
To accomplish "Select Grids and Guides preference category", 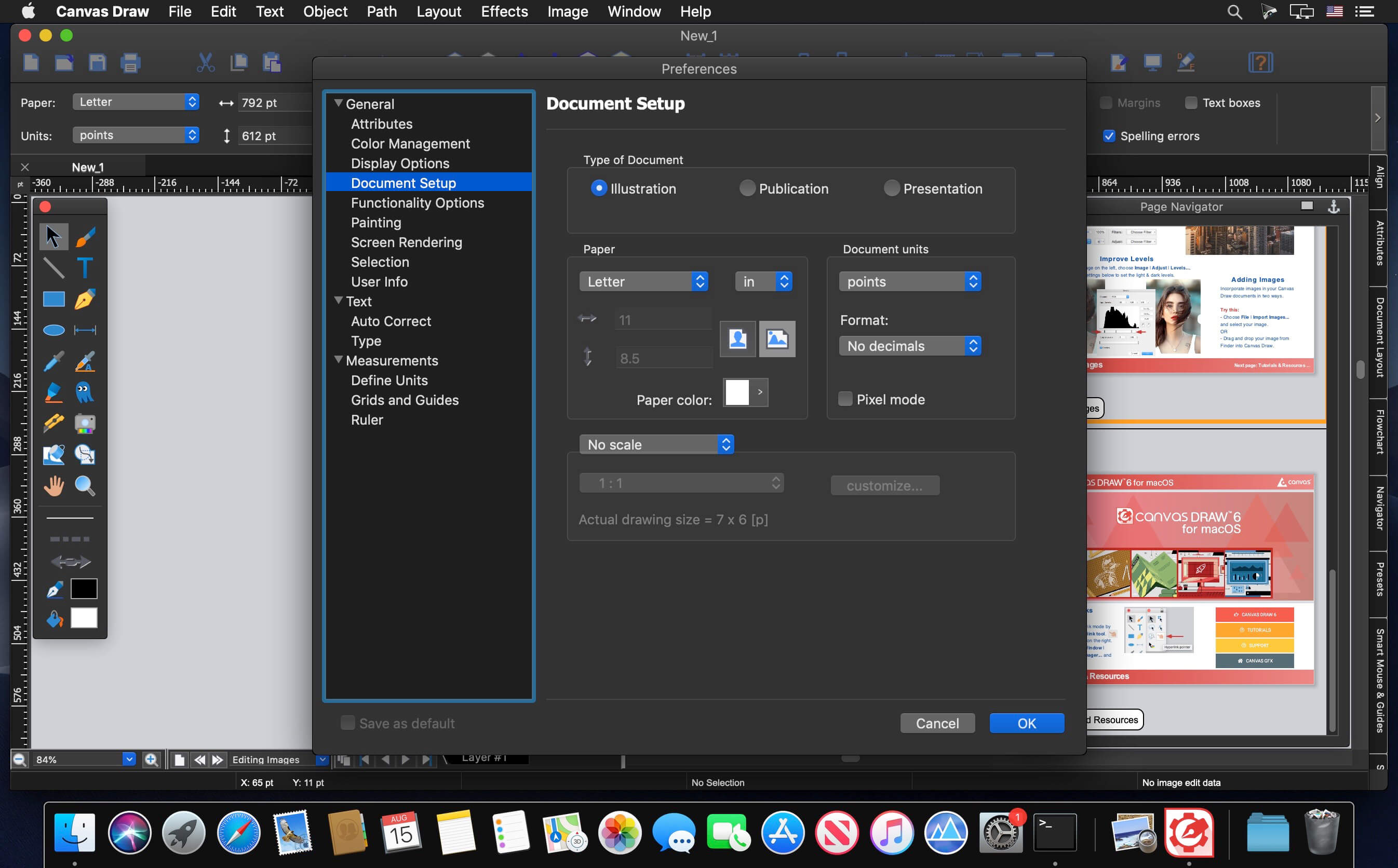I will click(x=405, y=400).
